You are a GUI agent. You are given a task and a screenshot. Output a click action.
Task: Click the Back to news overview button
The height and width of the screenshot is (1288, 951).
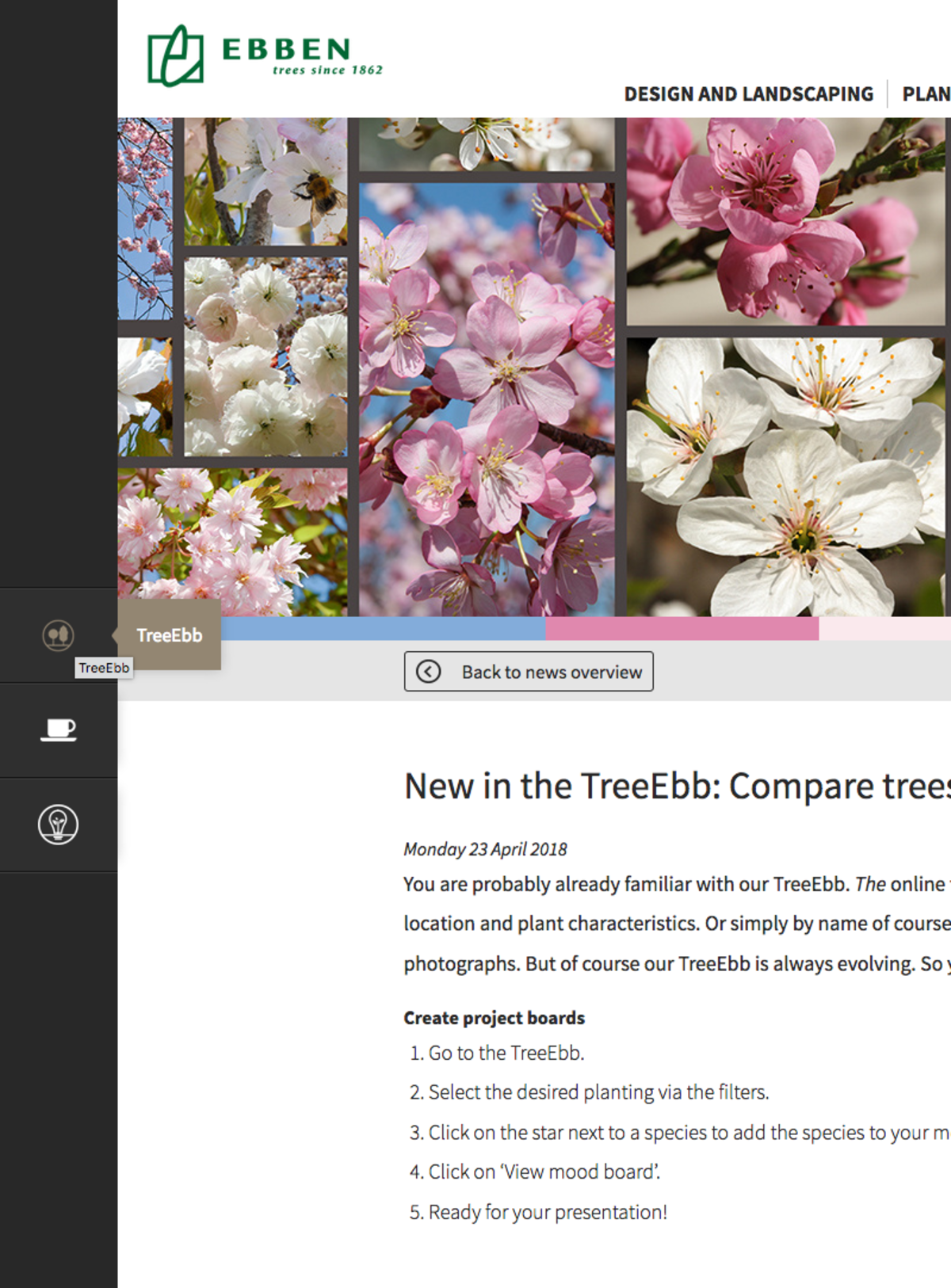coord(529,672)
